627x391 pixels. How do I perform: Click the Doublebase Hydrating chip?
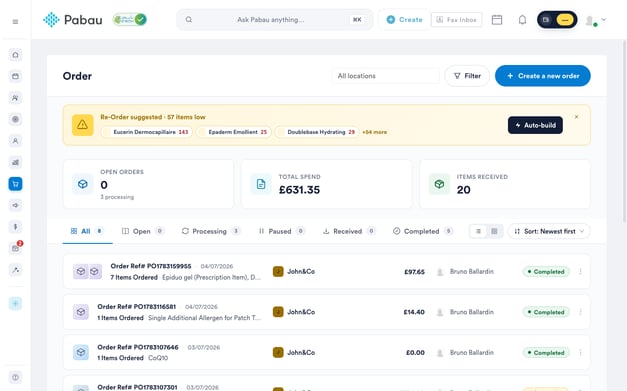point(317,132)
